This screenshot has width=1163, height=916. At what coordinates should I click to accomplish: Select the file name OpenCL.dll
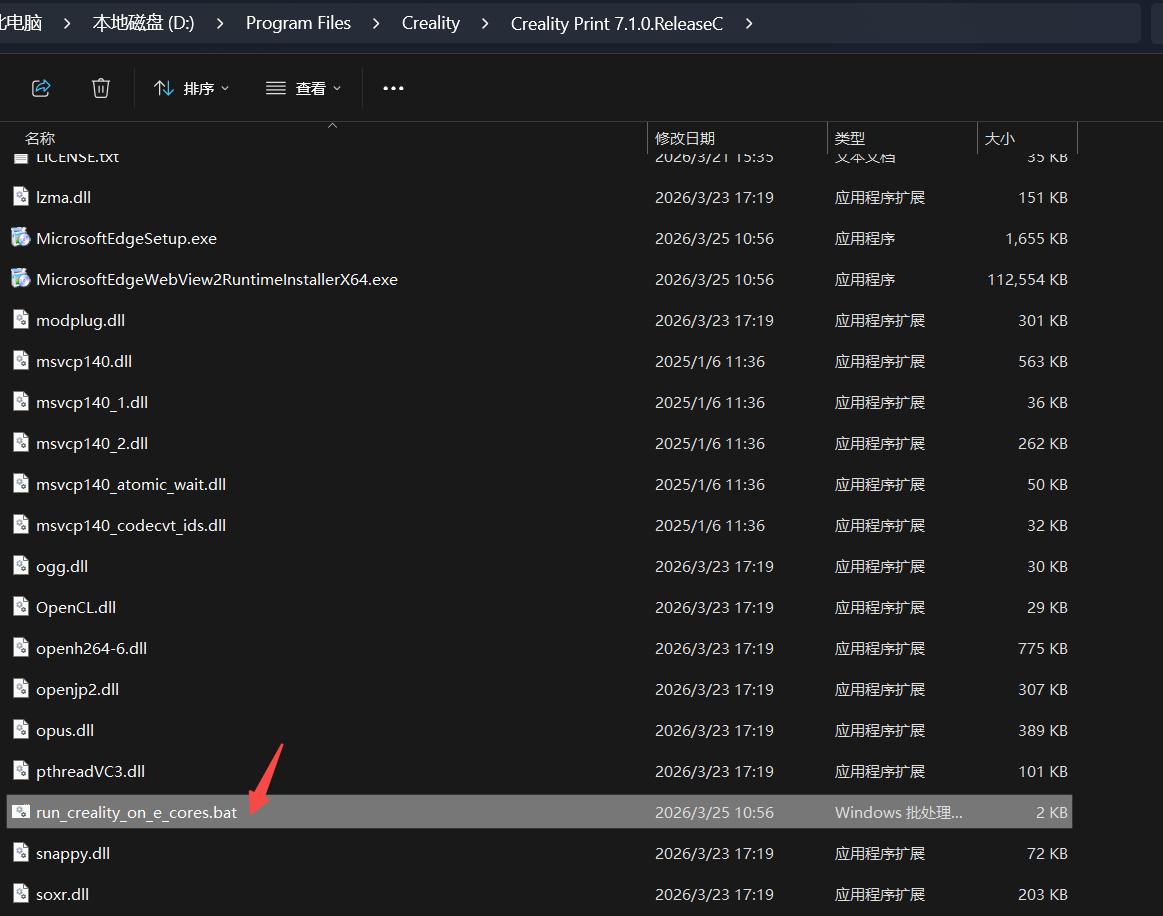76,607
